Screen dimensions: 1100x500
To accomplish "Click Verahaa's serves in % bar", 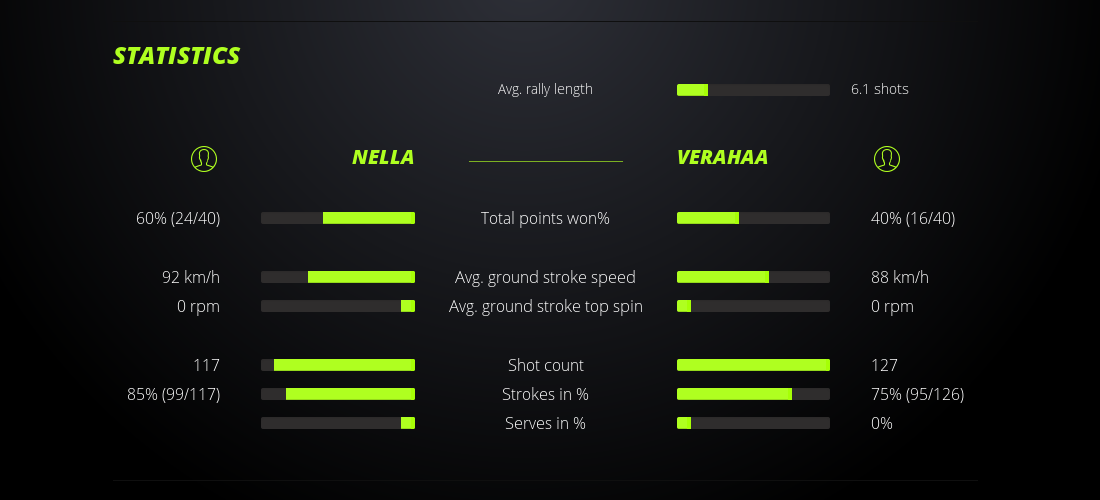I will pyautogui.click(x=753, y=423).
